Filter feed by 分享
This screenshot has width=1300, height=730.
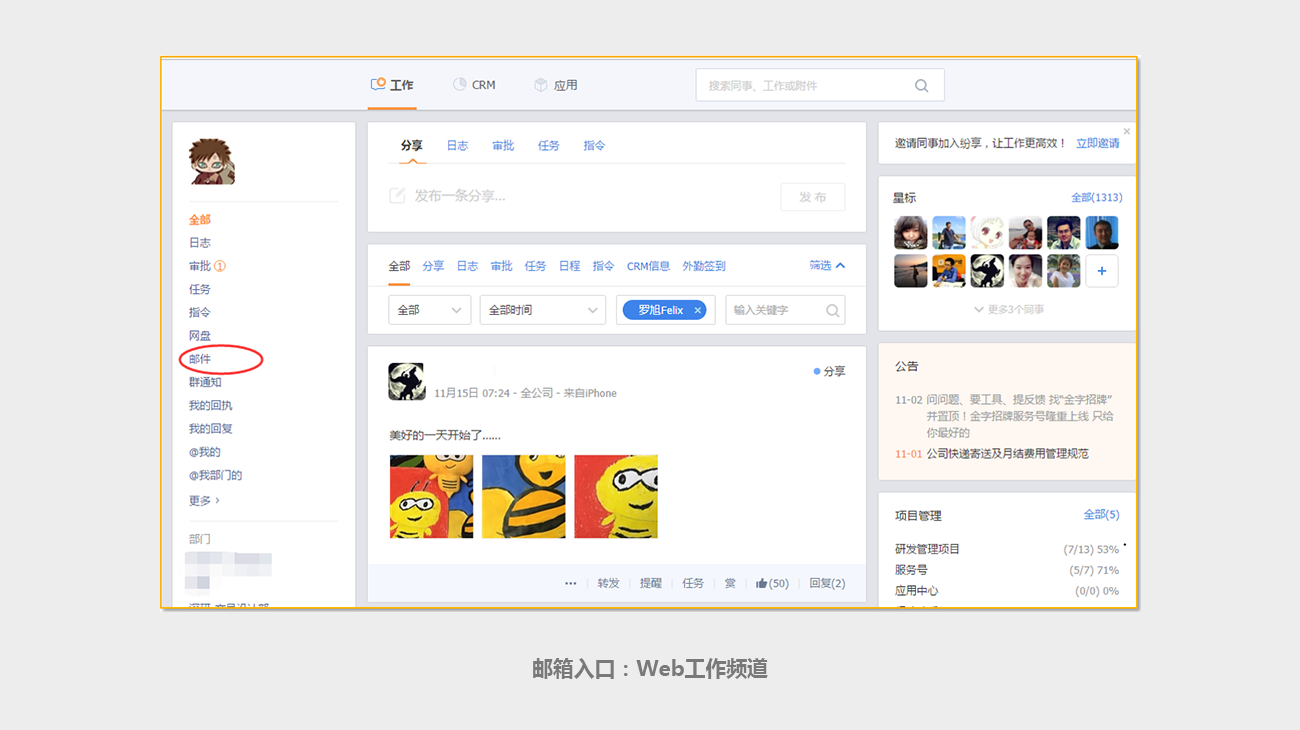[x=433, y=266]
